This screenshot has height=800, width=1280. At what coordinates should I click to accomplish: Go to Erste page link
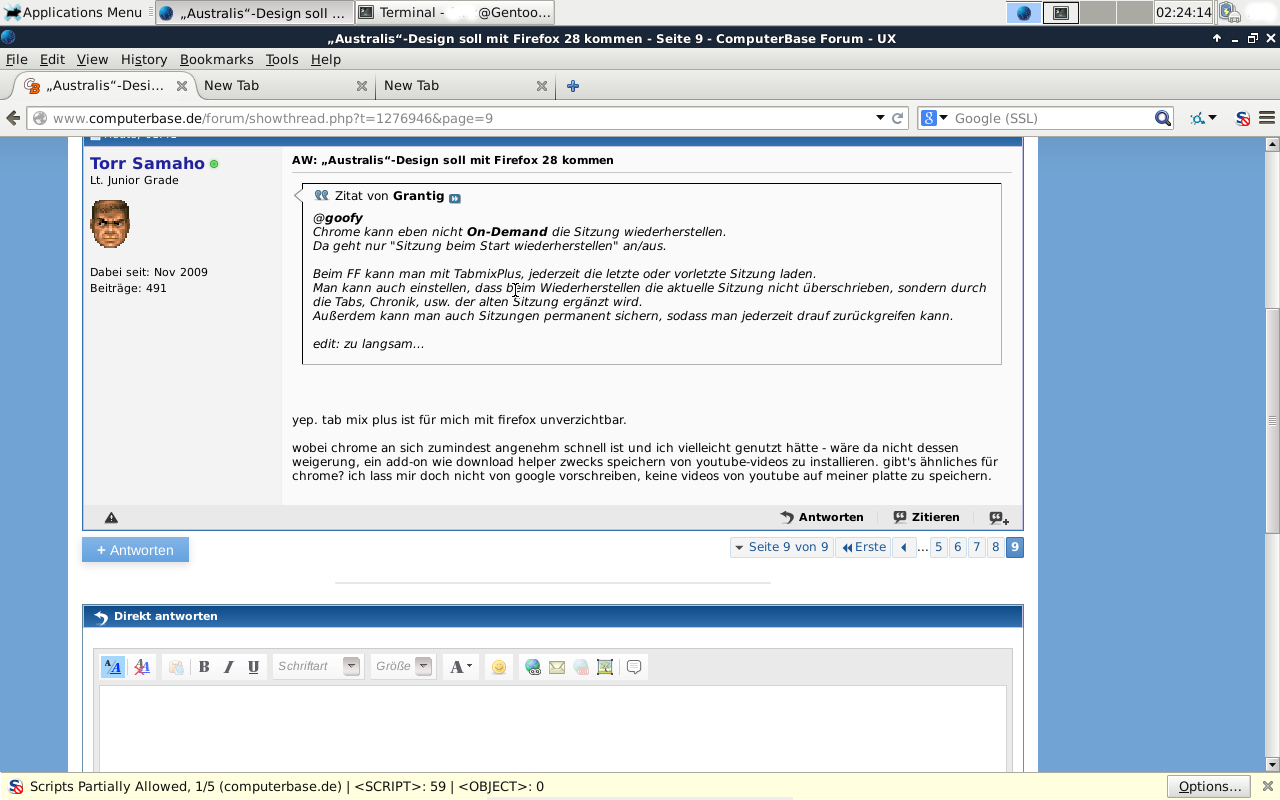click(864, 547)
